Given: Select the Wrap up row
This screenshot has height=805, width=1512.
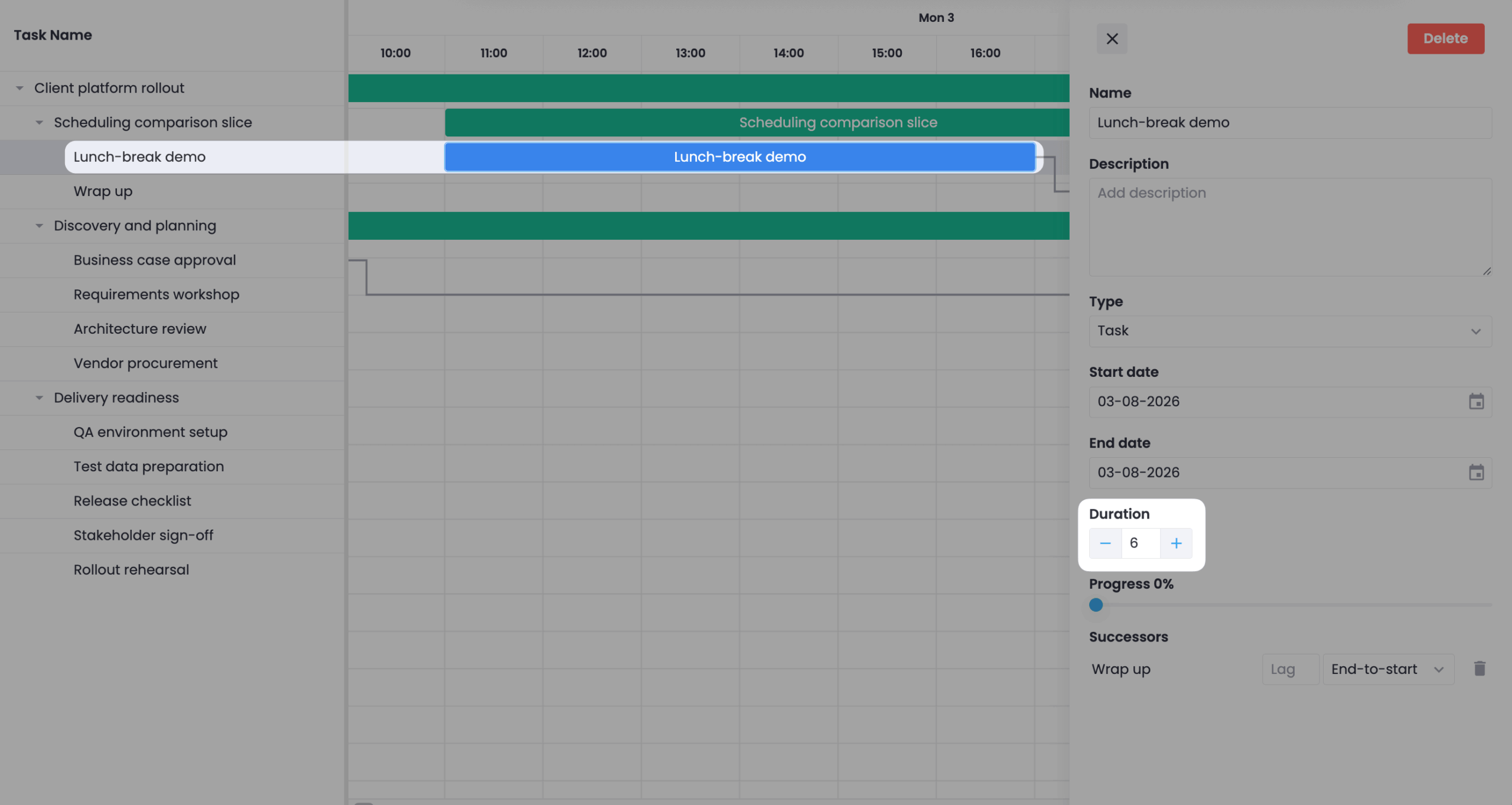Looking at the screenshot, I should click(172, 191).
